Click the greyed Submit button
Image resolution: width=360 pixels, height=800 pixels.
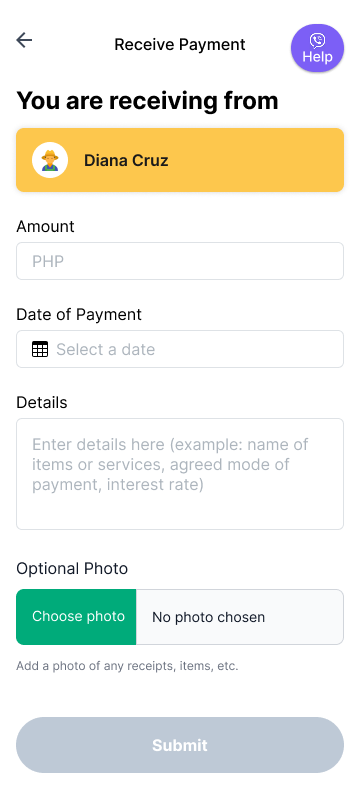point(180,745)
